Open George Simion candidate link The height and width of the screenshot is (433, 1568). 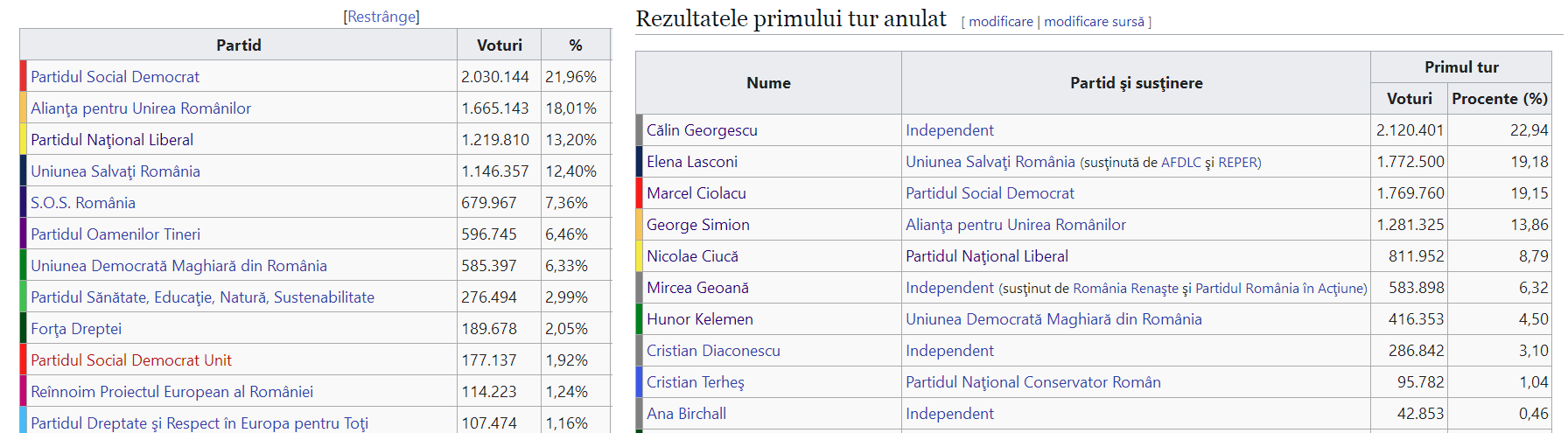click(x=697, y=225)
